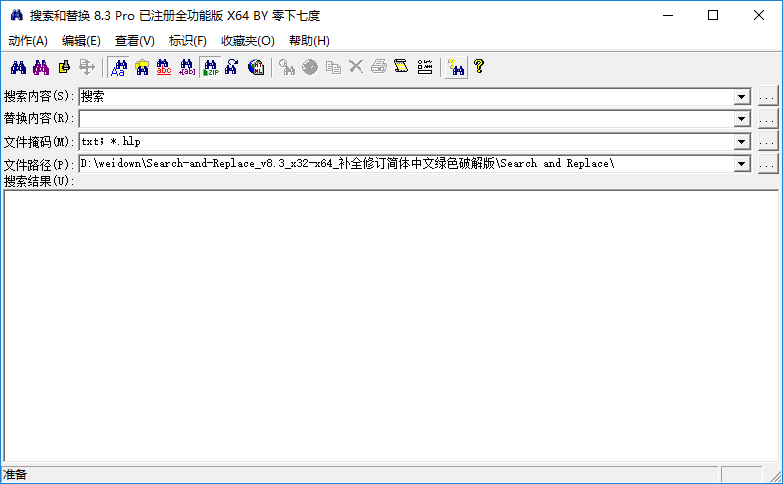Click the HTML globe icon

click(256, 67)
